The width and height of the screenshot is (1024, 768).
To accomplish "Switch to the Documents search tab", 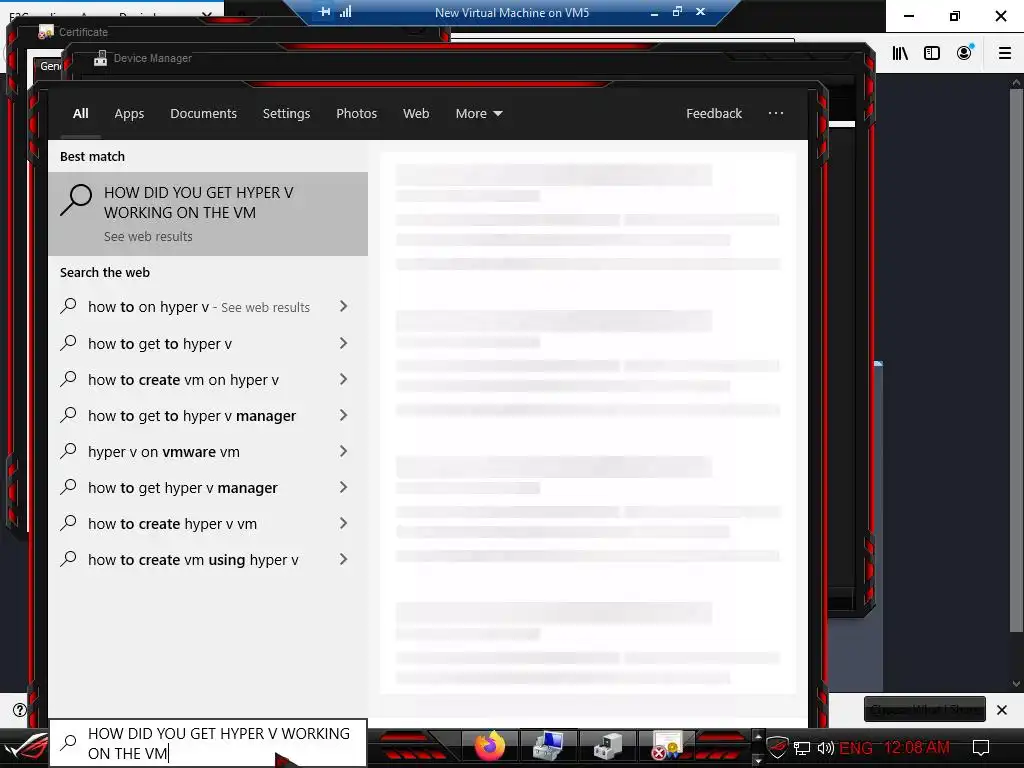I will pos(204,114).
